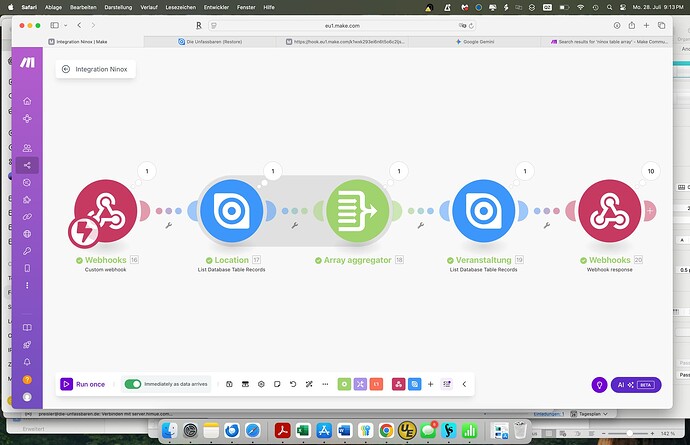This screenshot has height=445, width=690.
Task: Add a module after the Webhook response
Action: 650,211
